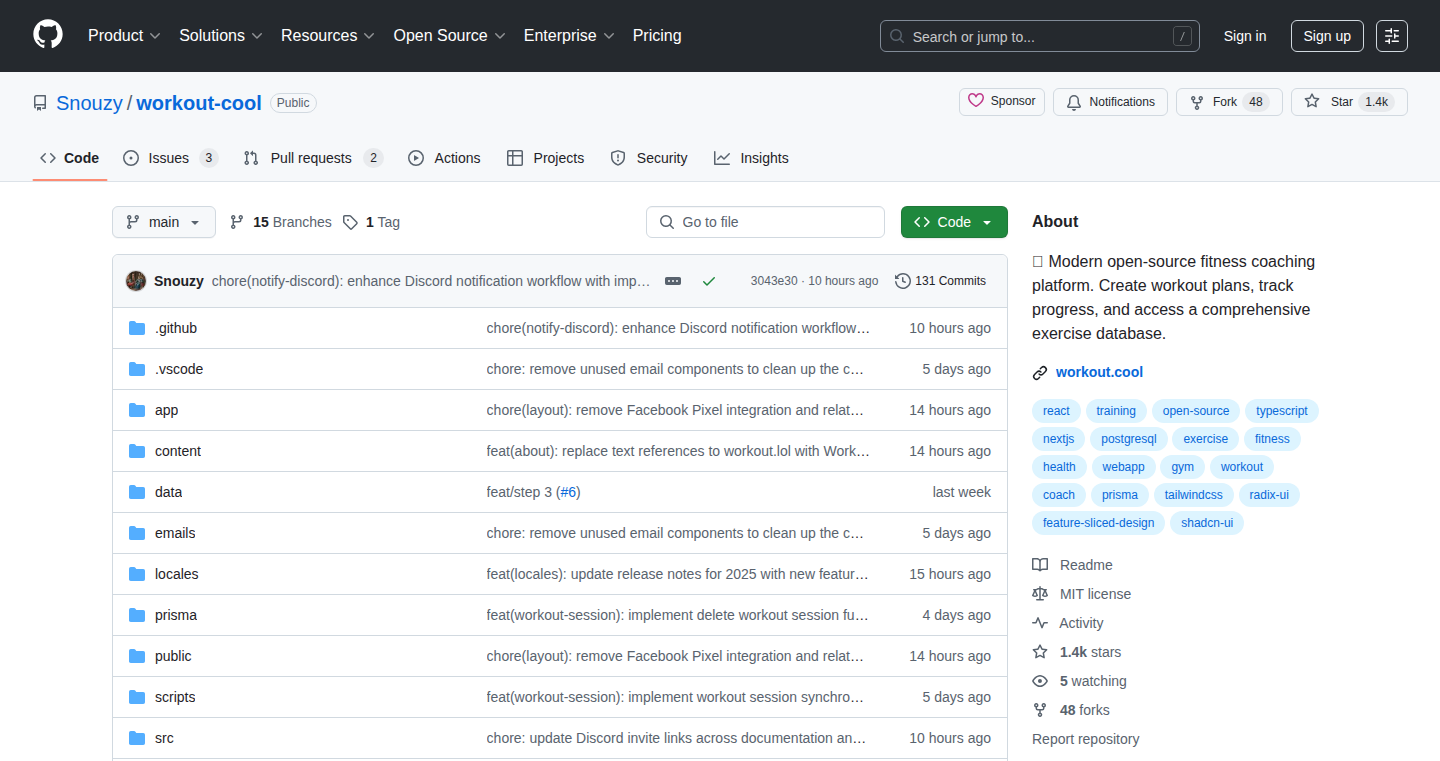Expand the green Code dropdown
The image size is (1440, 761).
tap(954, 222)
